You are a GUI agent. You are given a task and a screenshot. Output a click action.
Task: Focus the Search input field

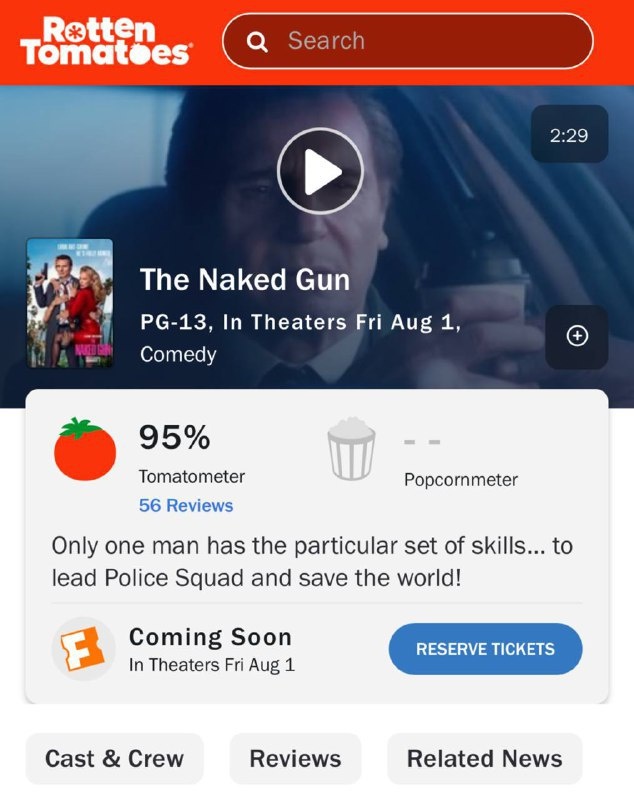click(x=408, y=41)
